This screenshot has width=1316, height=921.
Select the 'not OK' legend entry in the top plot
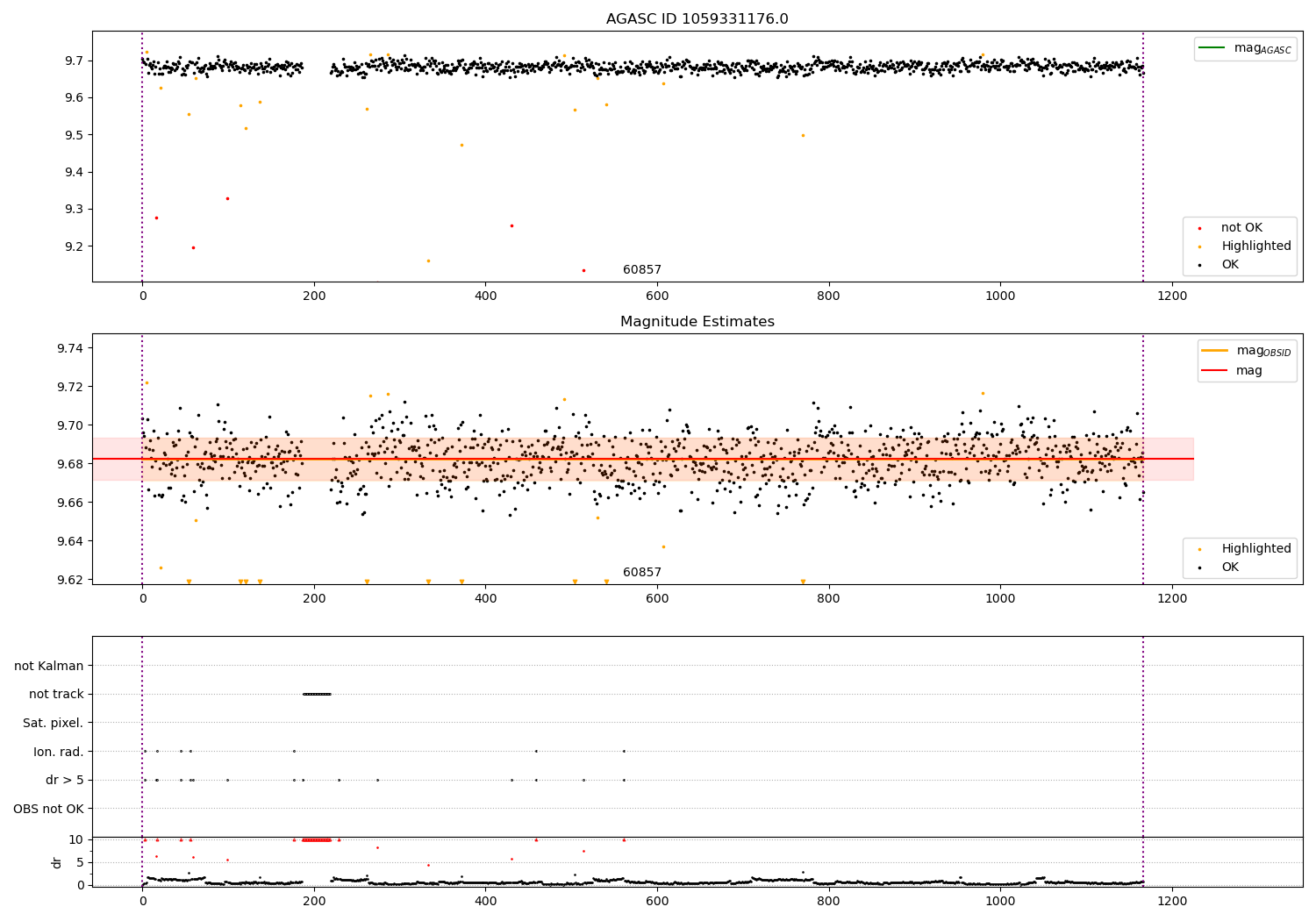point(1241,228)
